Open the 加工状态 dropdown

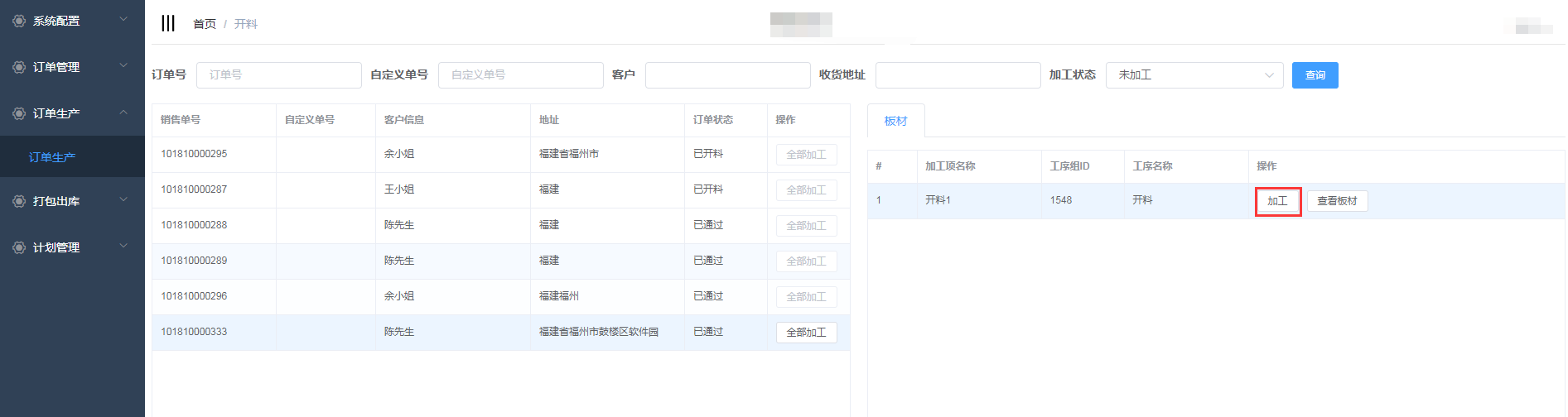(1194, 75)
